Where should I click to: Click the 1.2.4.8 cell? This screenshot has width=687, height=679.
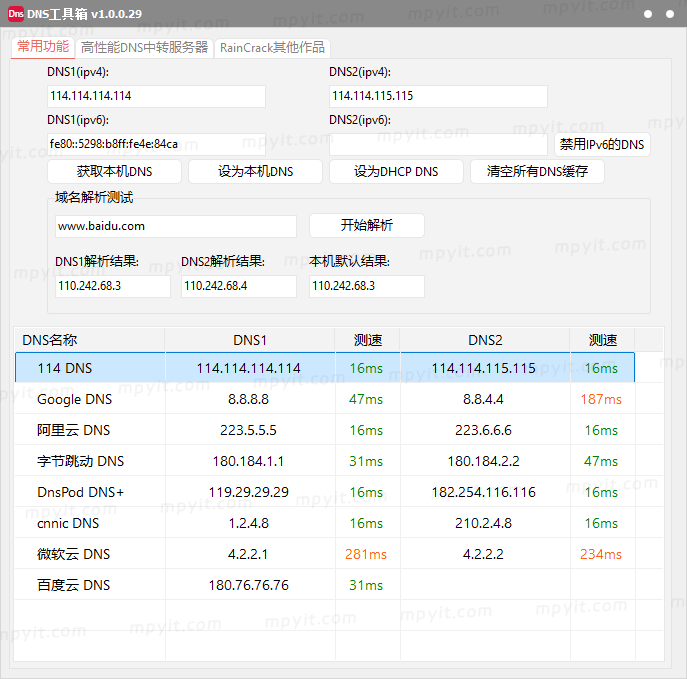coord(248,523)
